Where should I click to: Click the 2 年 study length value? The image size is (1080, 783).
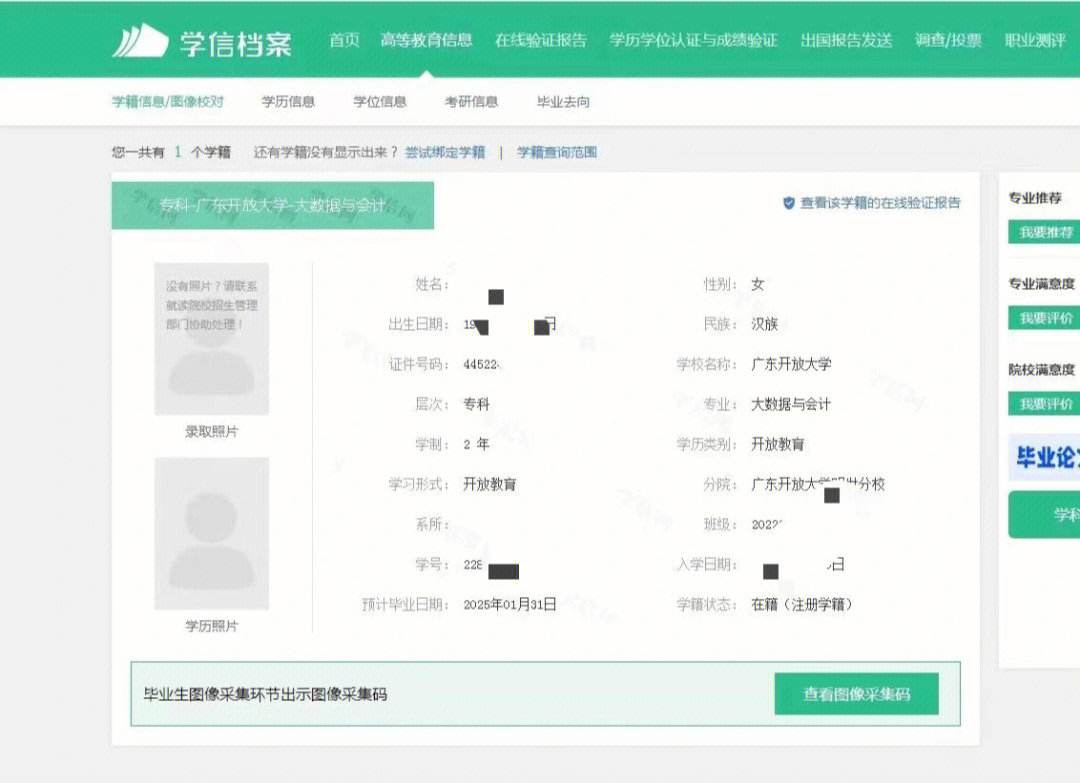477,444
